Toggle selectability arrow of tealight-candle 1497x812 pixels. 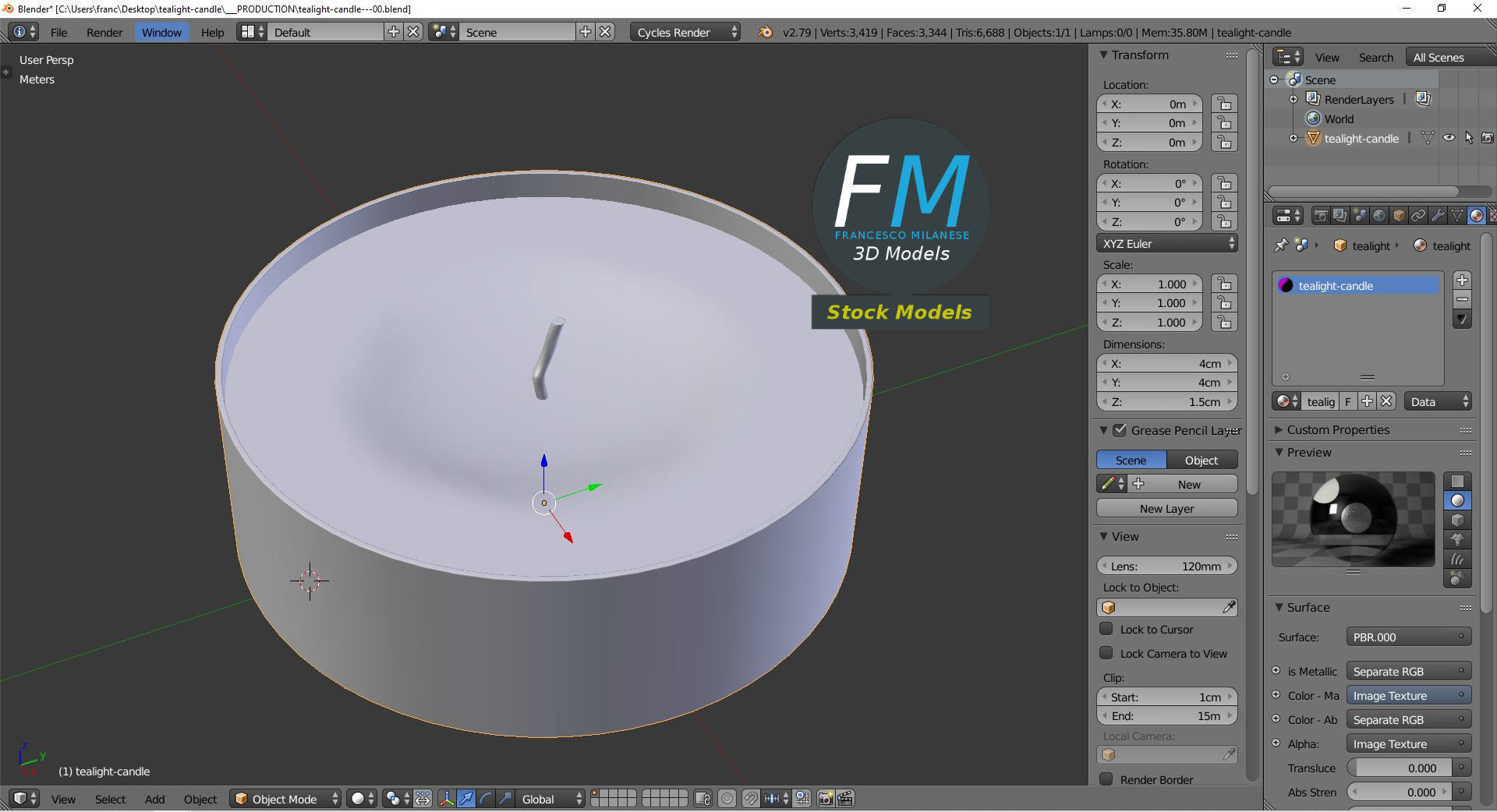[1468, 138]
